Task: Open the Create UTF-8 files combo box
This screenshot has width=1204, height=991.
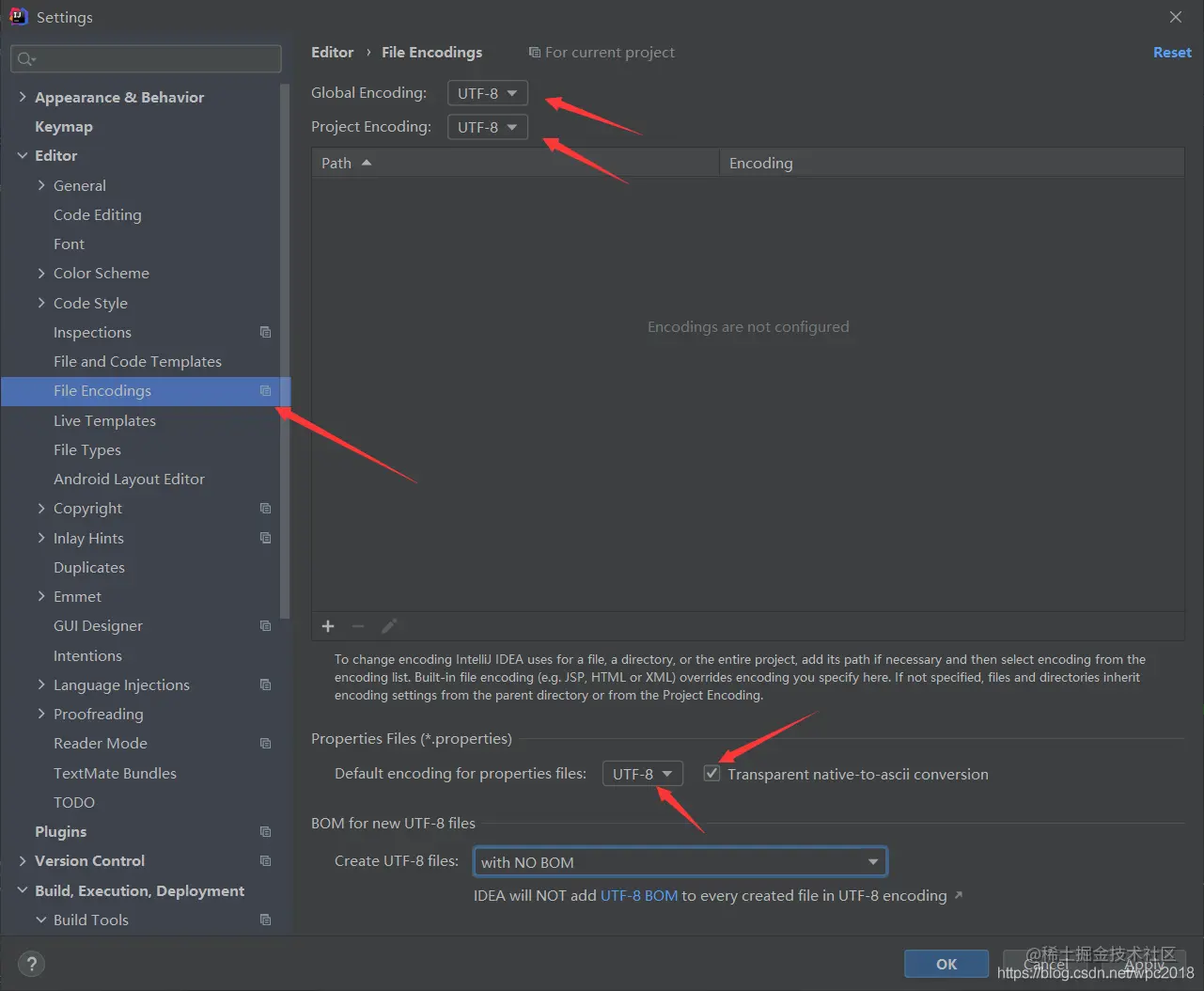Action: point(680,862)
